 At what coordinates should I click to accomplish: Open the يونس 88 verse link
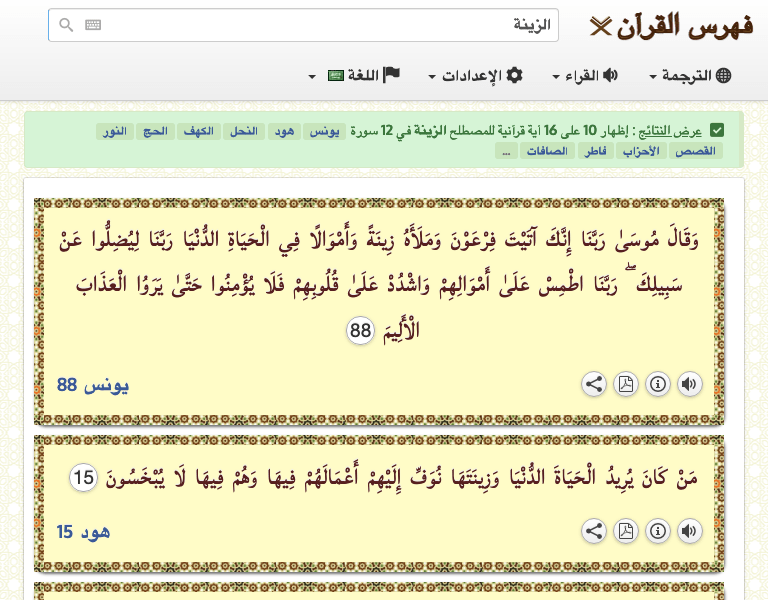point(93,385)
